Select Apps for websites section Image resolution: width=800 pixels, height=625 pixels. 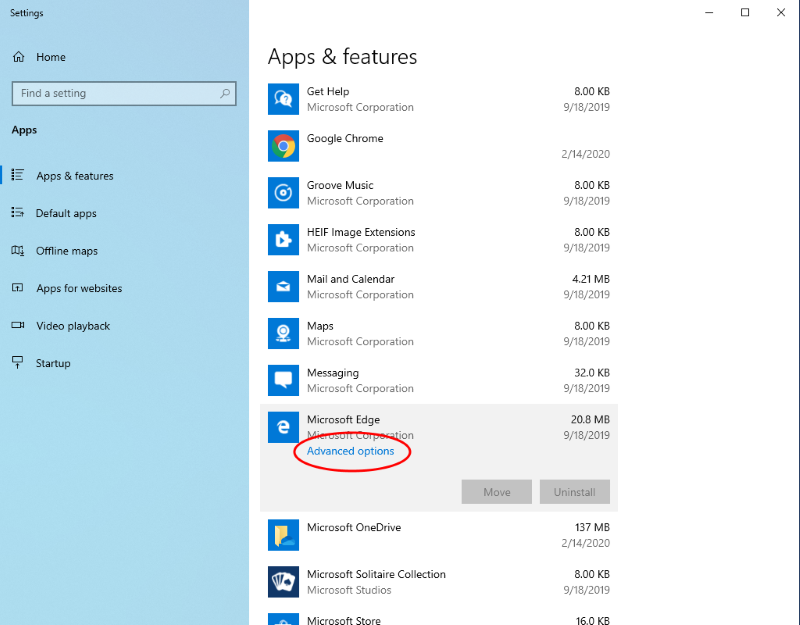tap(78, 288)
